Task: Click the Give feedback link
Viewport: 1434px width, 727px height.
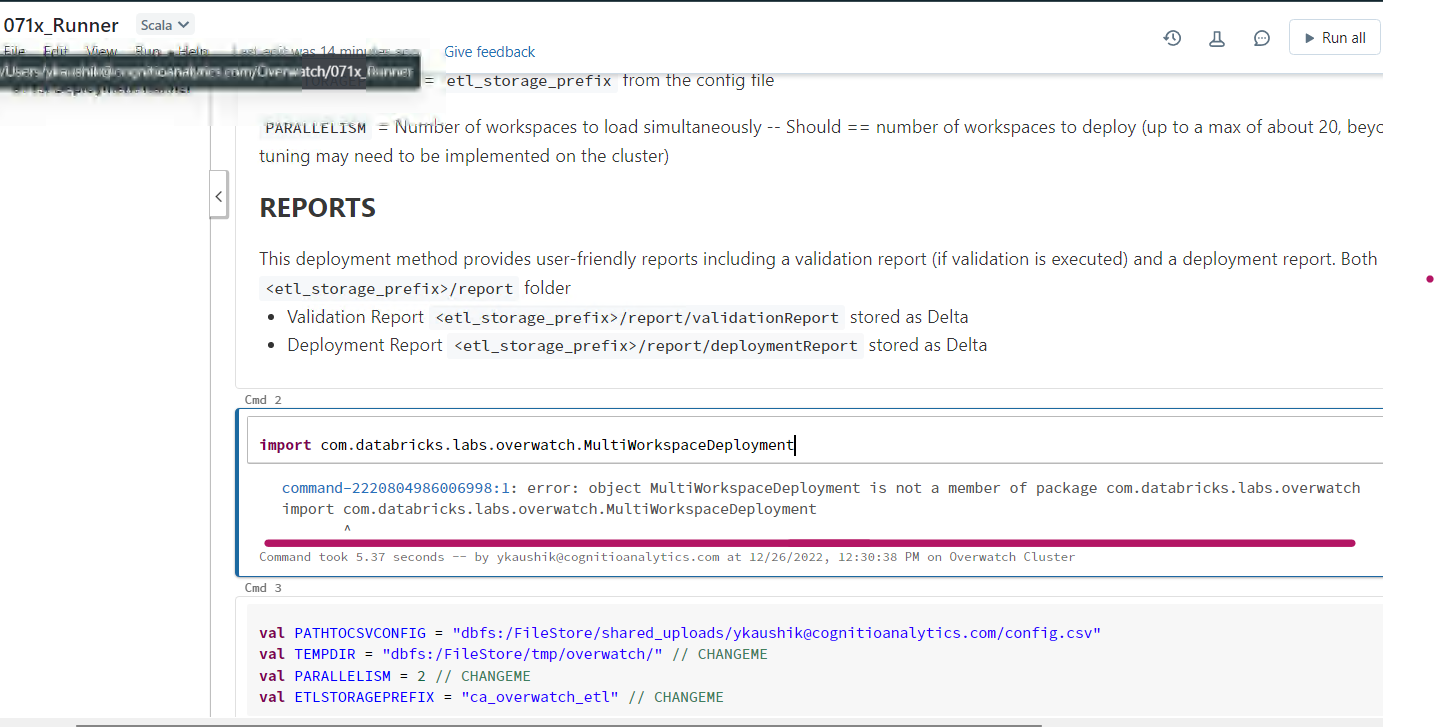Action: [x=489, y=51]
